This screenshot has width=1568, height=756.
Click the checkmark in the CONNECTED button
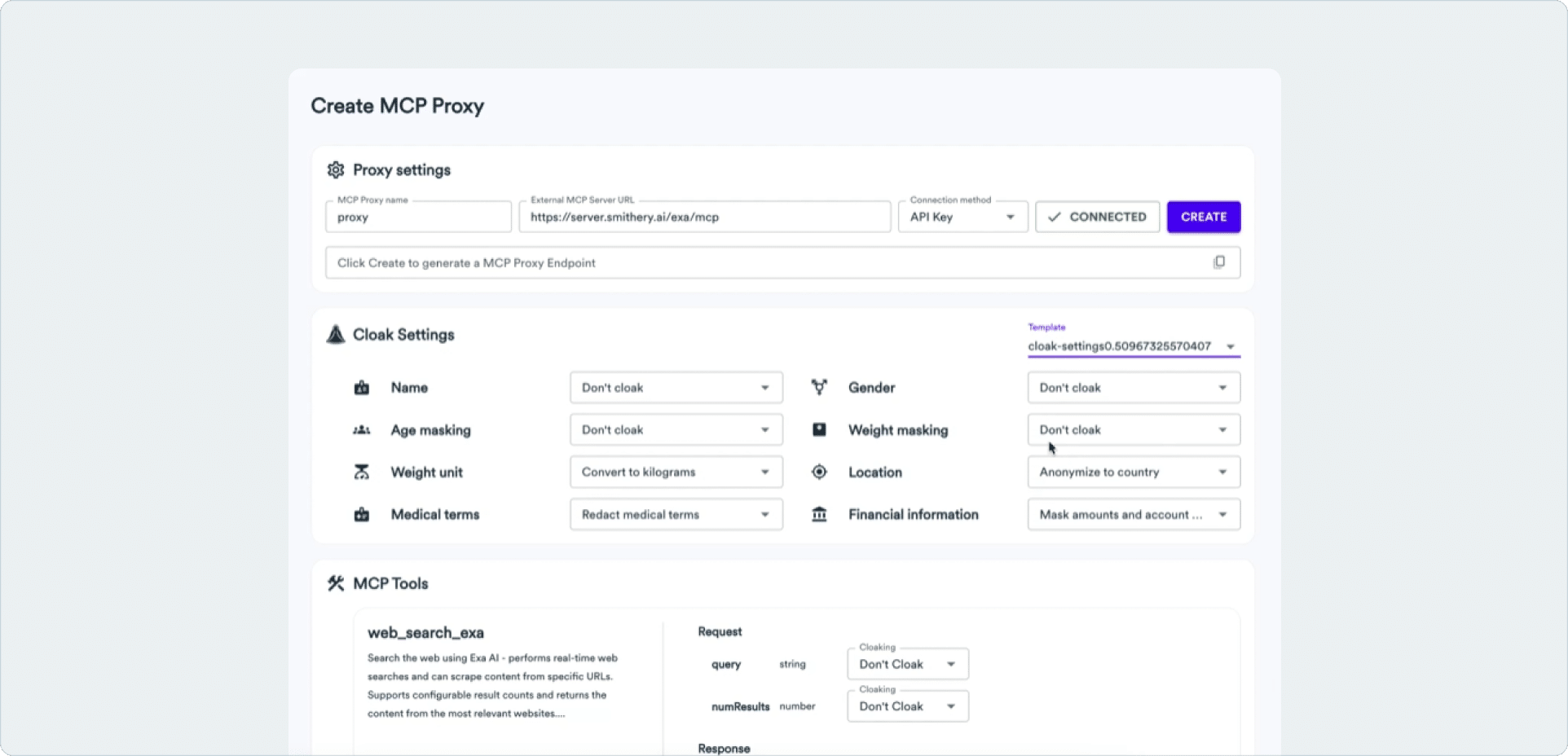point(1055,217)
